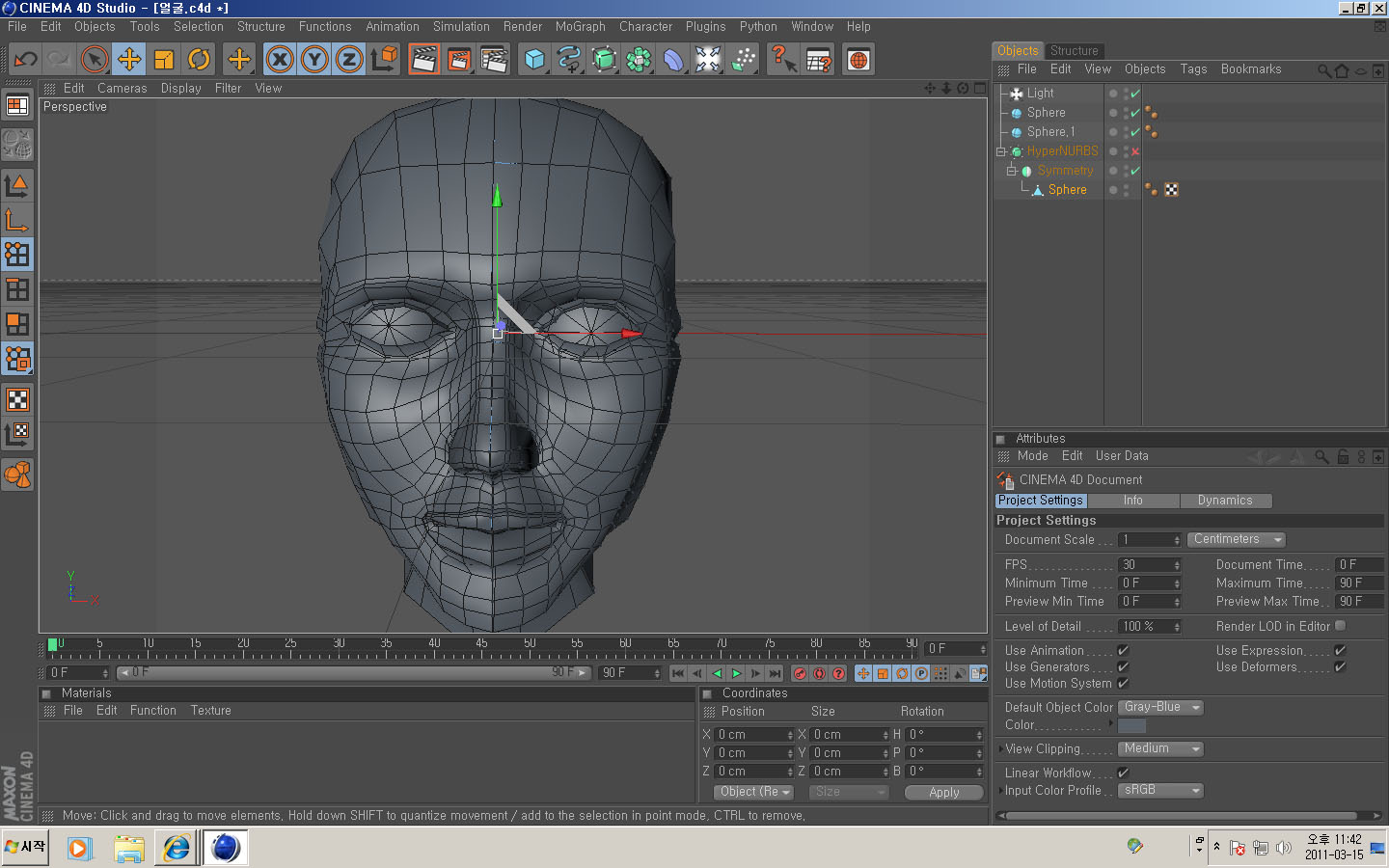Switch to the Dynamics tab
The image size is (1389, 868).
[1225, 501]
